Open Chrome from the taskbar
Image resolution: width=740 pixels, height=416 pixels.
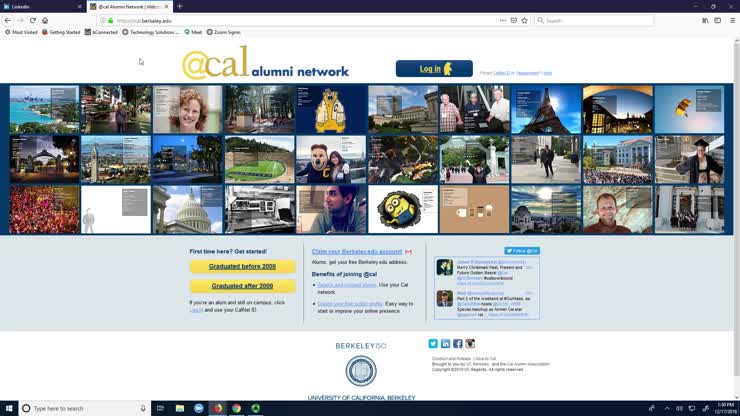[x=236, y=408]
